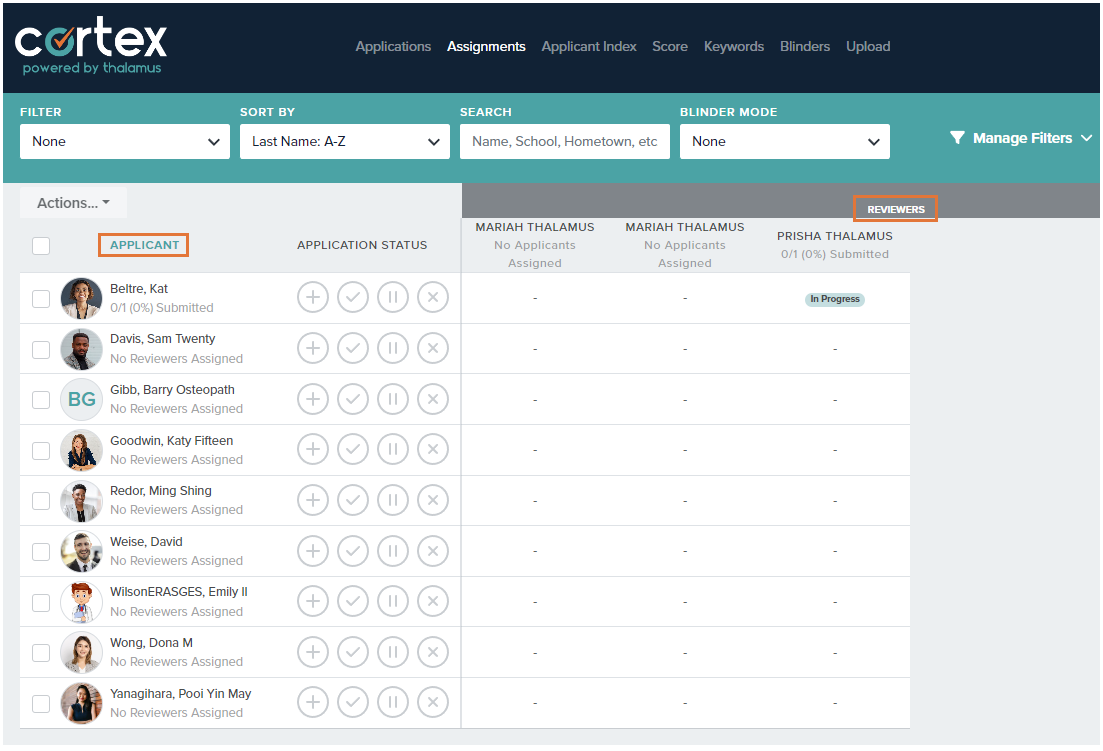Image resolution: width=1103 pixels, height=751 pixels.
Task: Click the X icon on Dona M Wong's row
Action: (433, 652)
